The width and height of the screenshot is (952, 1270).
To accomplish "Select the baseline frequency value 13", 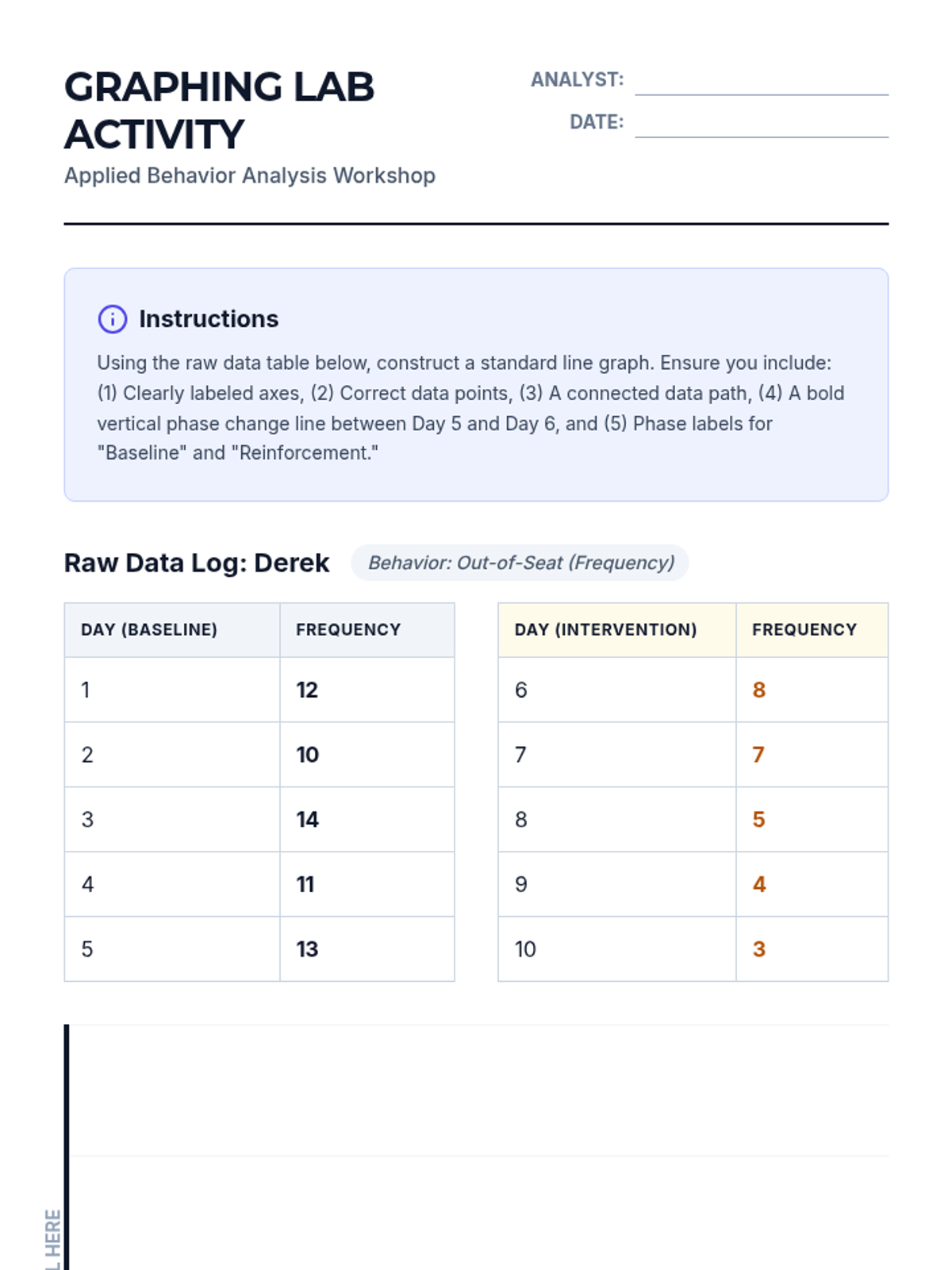I will (307, 949).
